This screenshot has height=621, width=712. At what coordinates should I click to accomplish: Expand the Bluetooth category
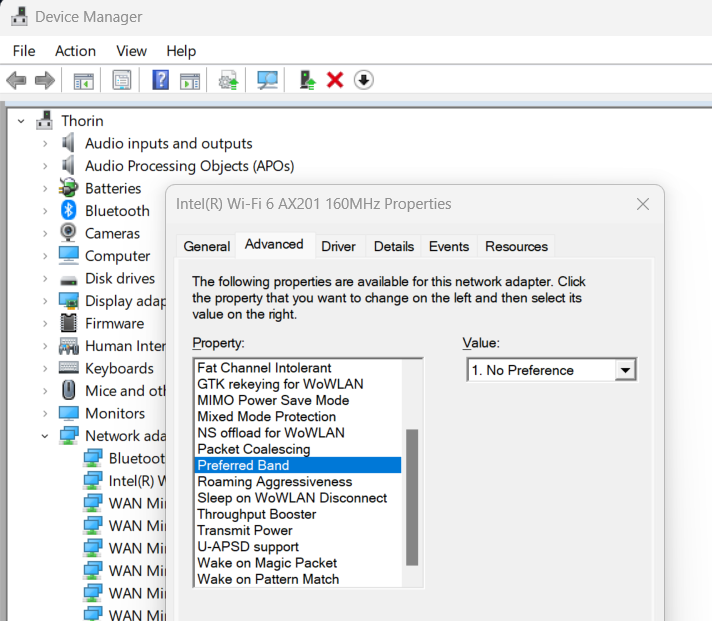[x=44, y=211]
